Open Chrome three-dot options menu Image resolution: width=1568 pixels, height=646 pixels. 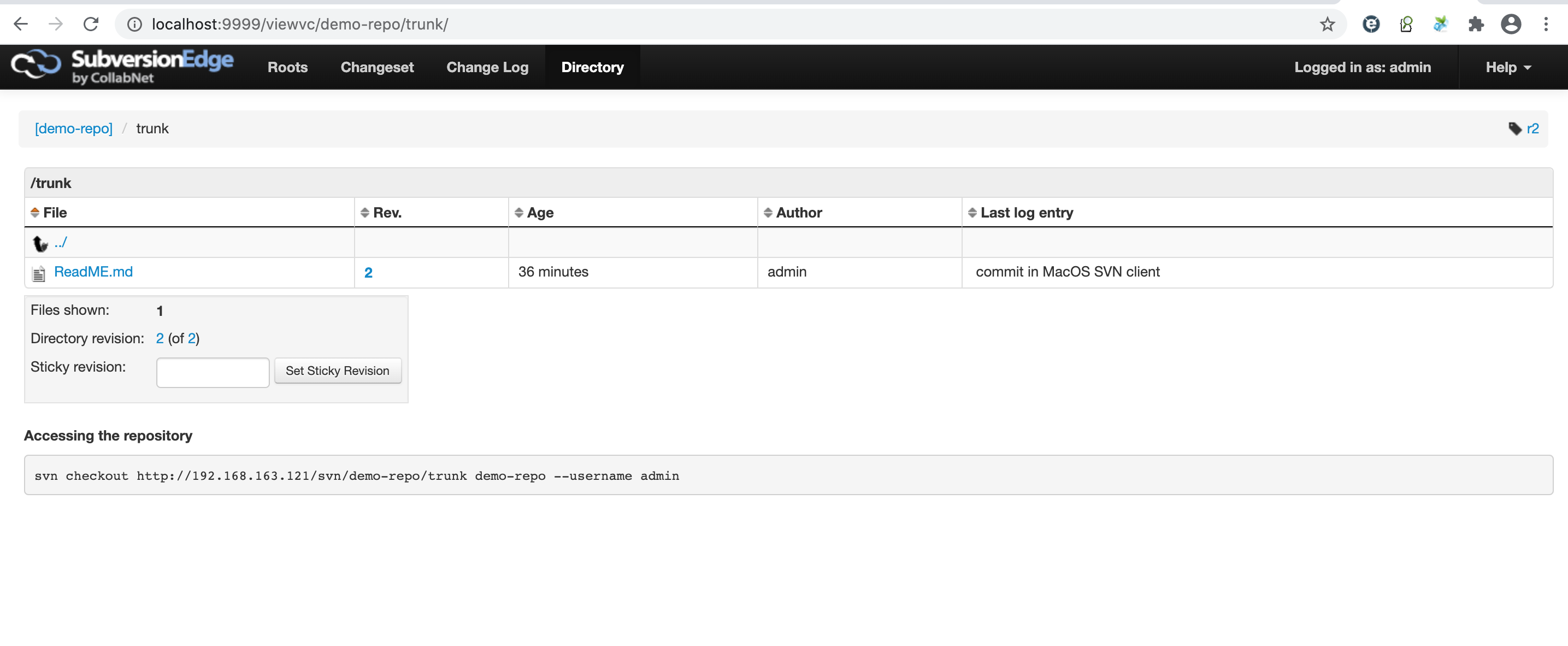click(x=1546, y=25)
